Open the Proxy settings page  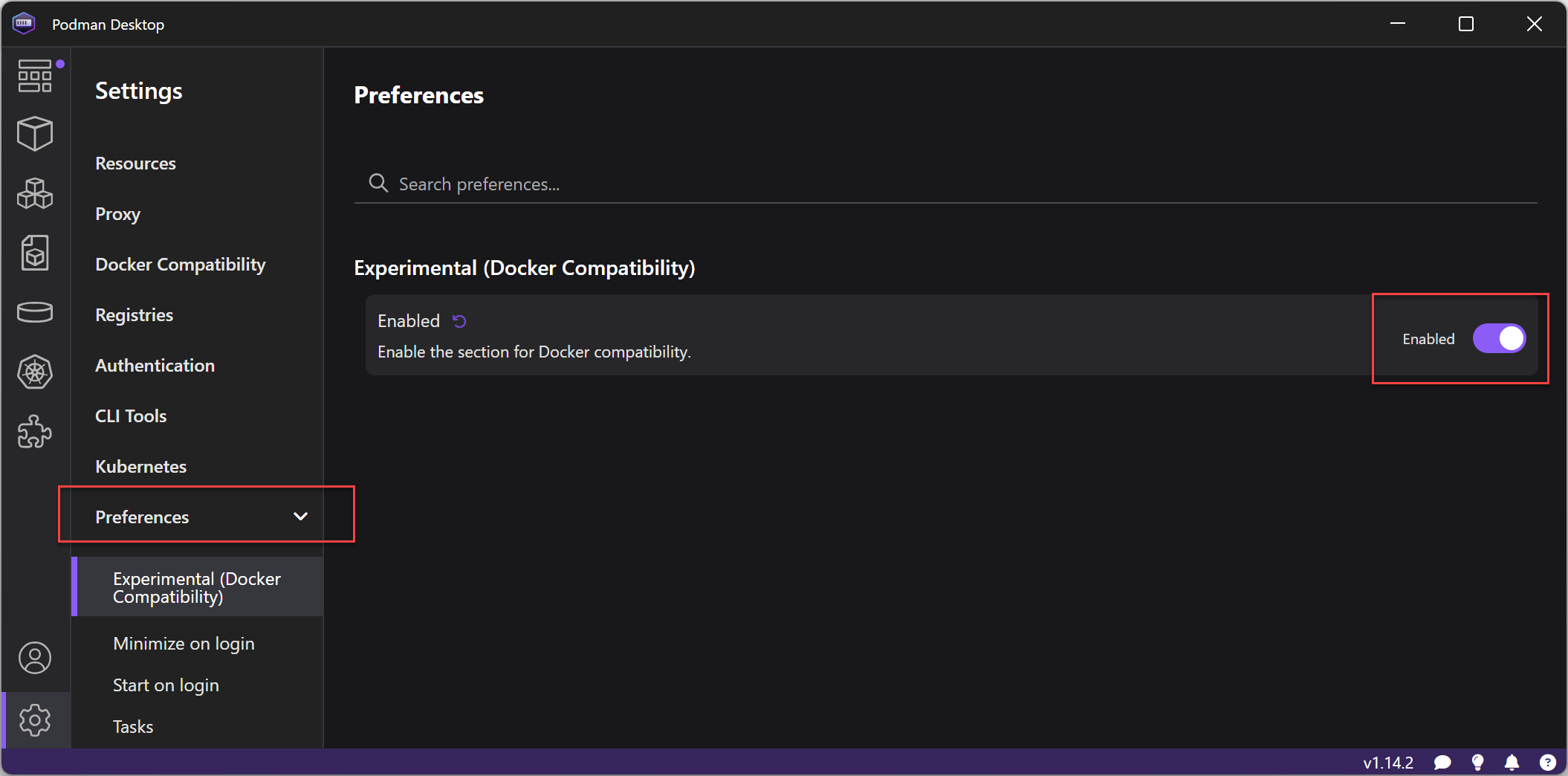[117, 214]
